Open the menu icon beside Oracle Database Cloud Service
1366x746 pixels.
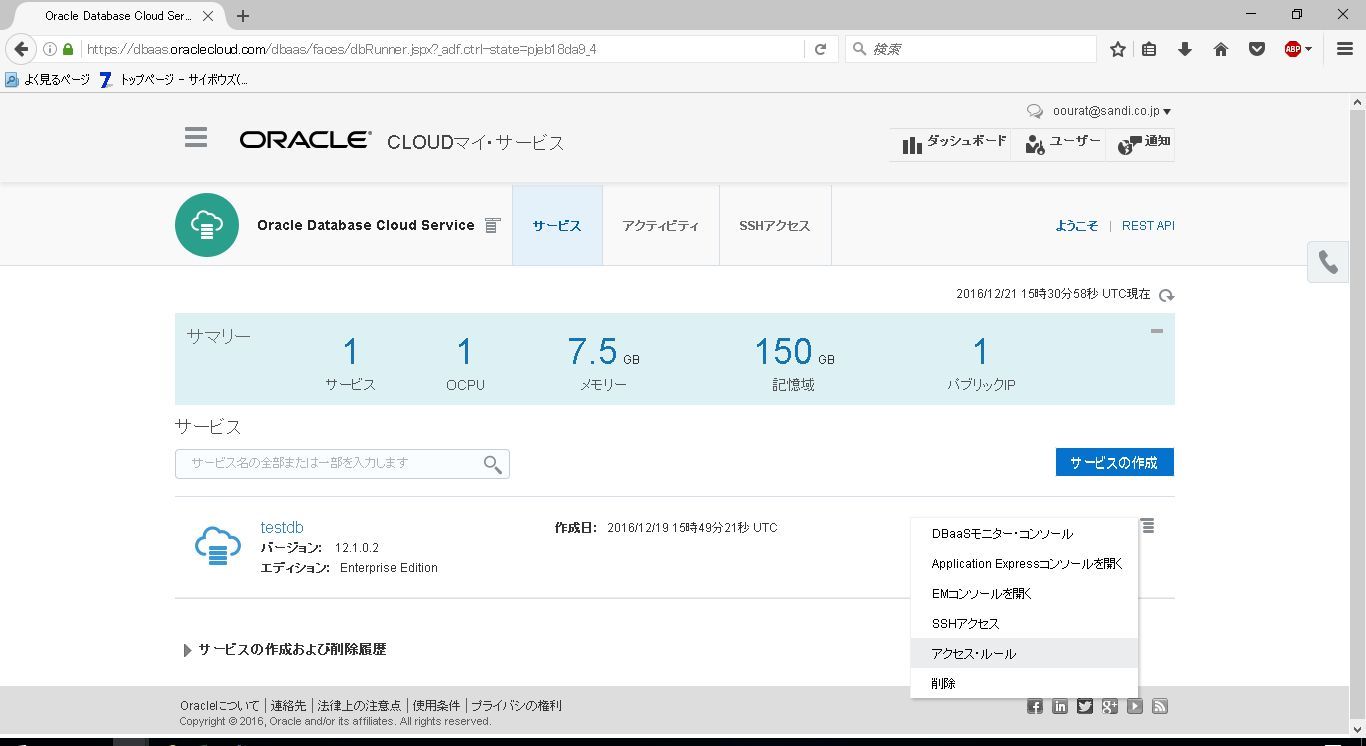point(492,226)
